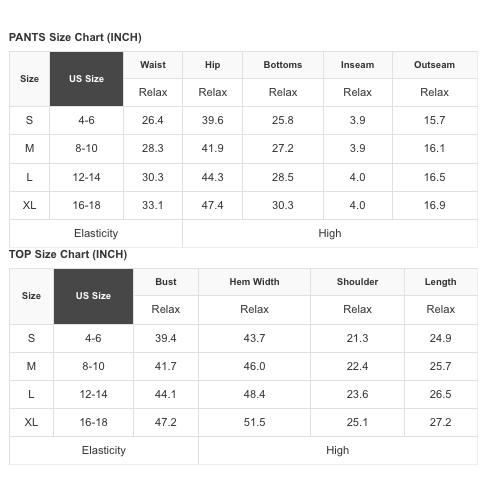Viewport: 503px width, 503px height.
Task: Click the Bottoms column header
Action: [x=283, y=65]
